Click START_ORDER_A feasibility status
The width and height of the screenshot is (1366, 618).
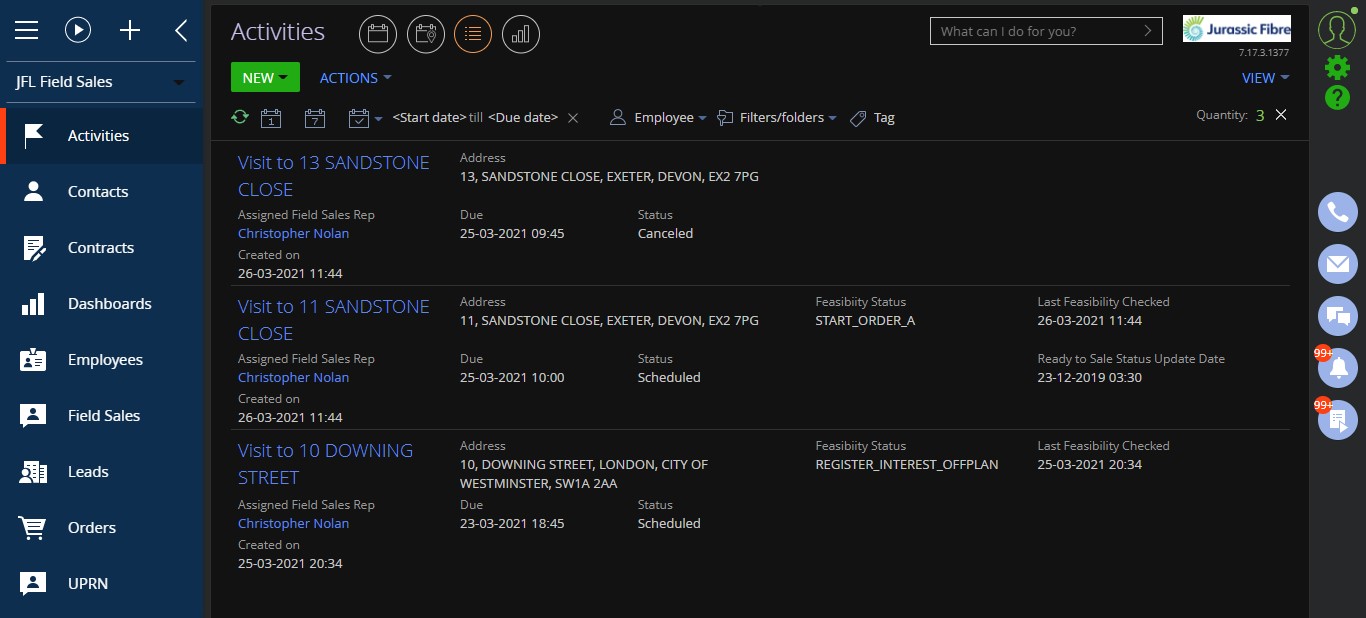point(865,321)
